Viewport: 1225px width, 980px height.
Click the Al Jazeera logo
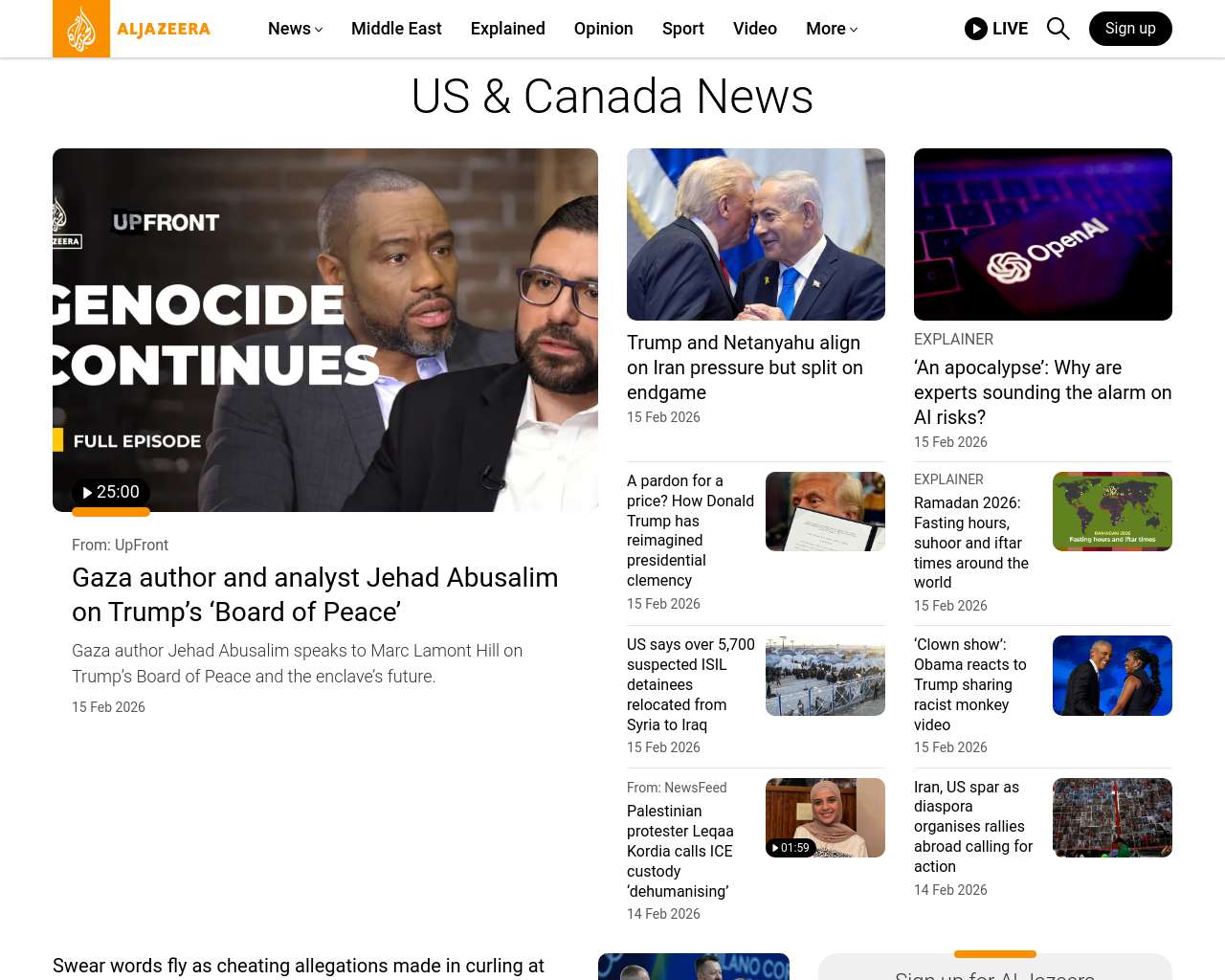[x=132, y=29]
